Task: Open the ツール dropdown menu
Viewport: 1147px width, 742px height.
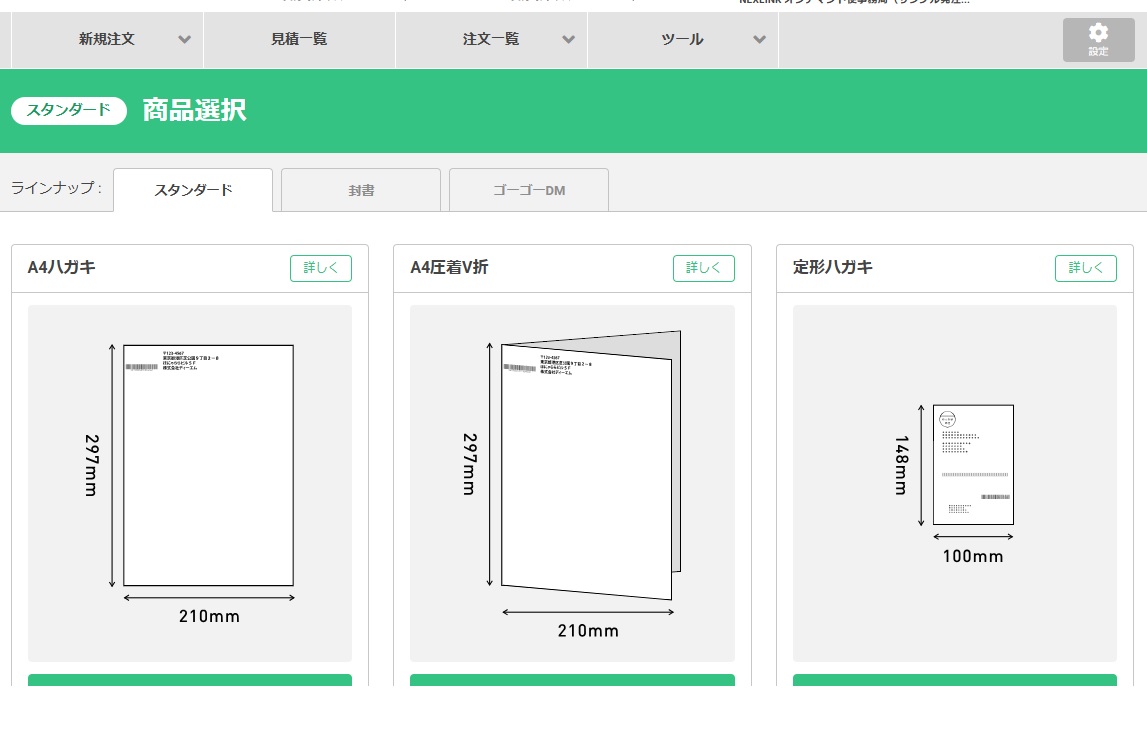Action: [x=682, y=40]
